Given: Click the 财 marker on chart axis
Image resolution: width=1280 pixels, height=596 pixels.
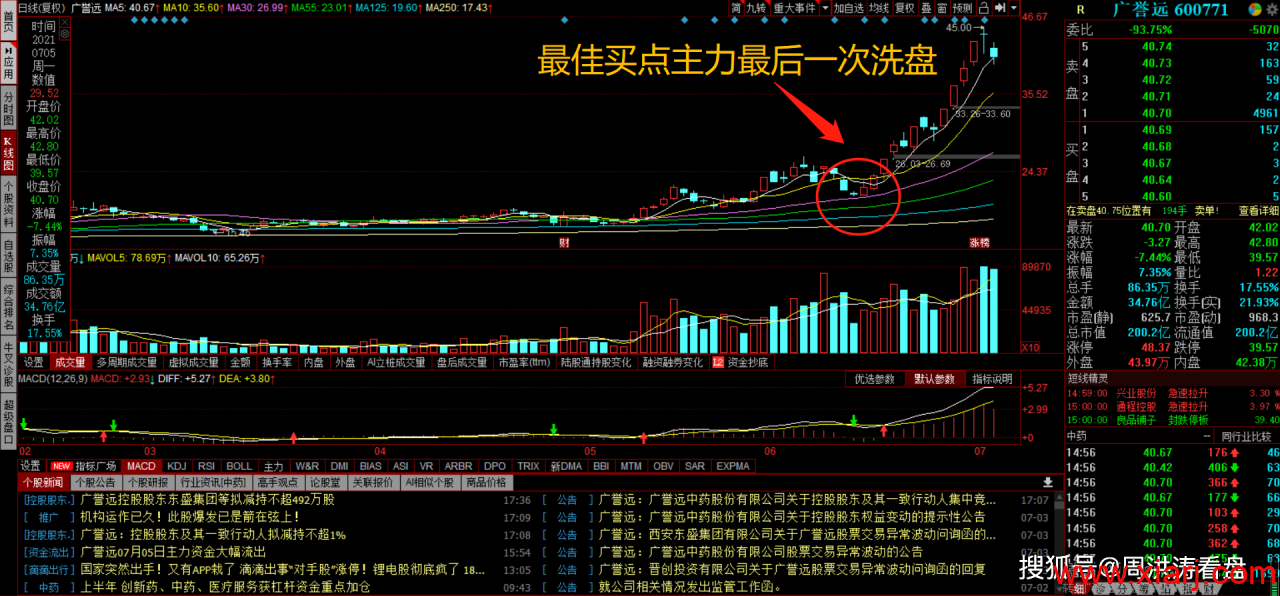Looking at the screenshot, I should [x=564, y=243].
